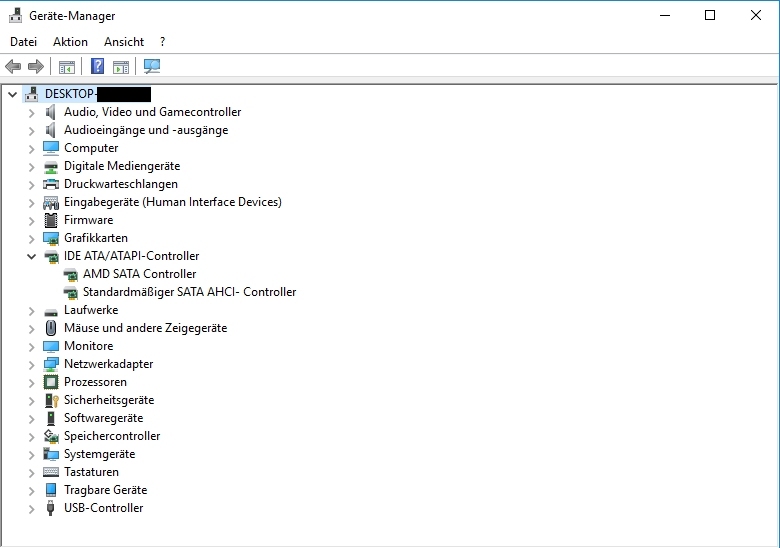Click the blue Help toolbar icon

tap(98, 66)
